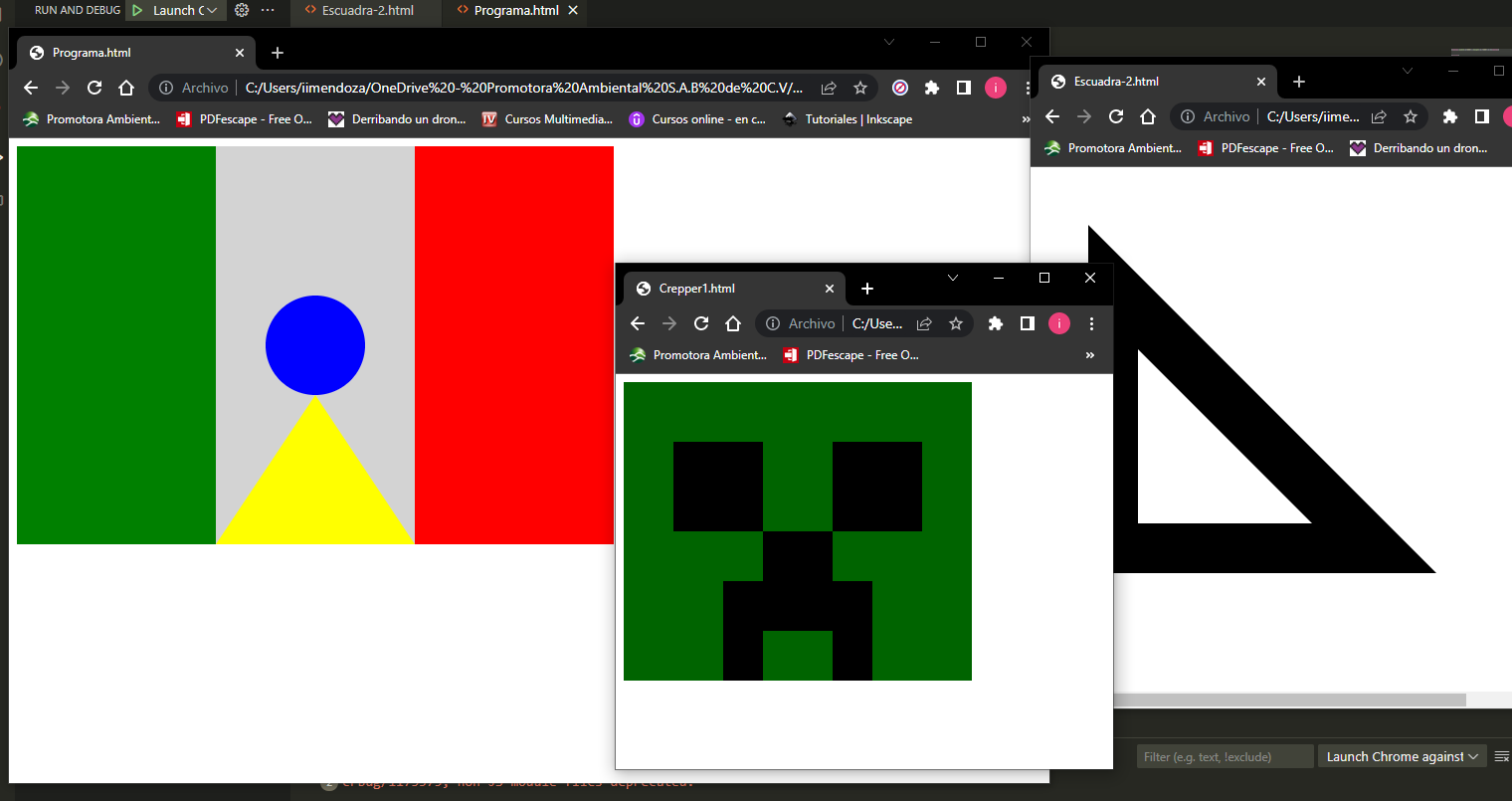Share the Programa.html page
Image resolution: width=1512 pixels, height=801 pixels.
[829, 88]
